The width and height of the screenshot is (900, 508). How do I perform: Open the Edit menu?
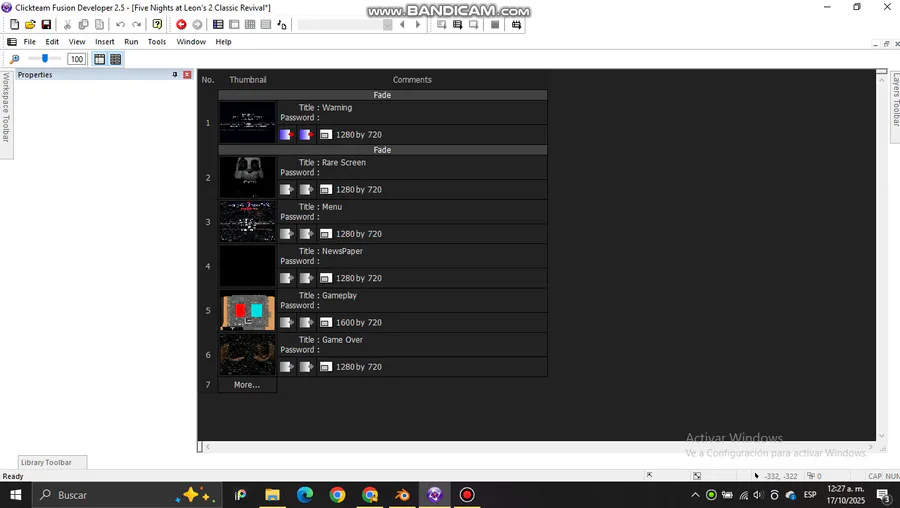(52, 42)
